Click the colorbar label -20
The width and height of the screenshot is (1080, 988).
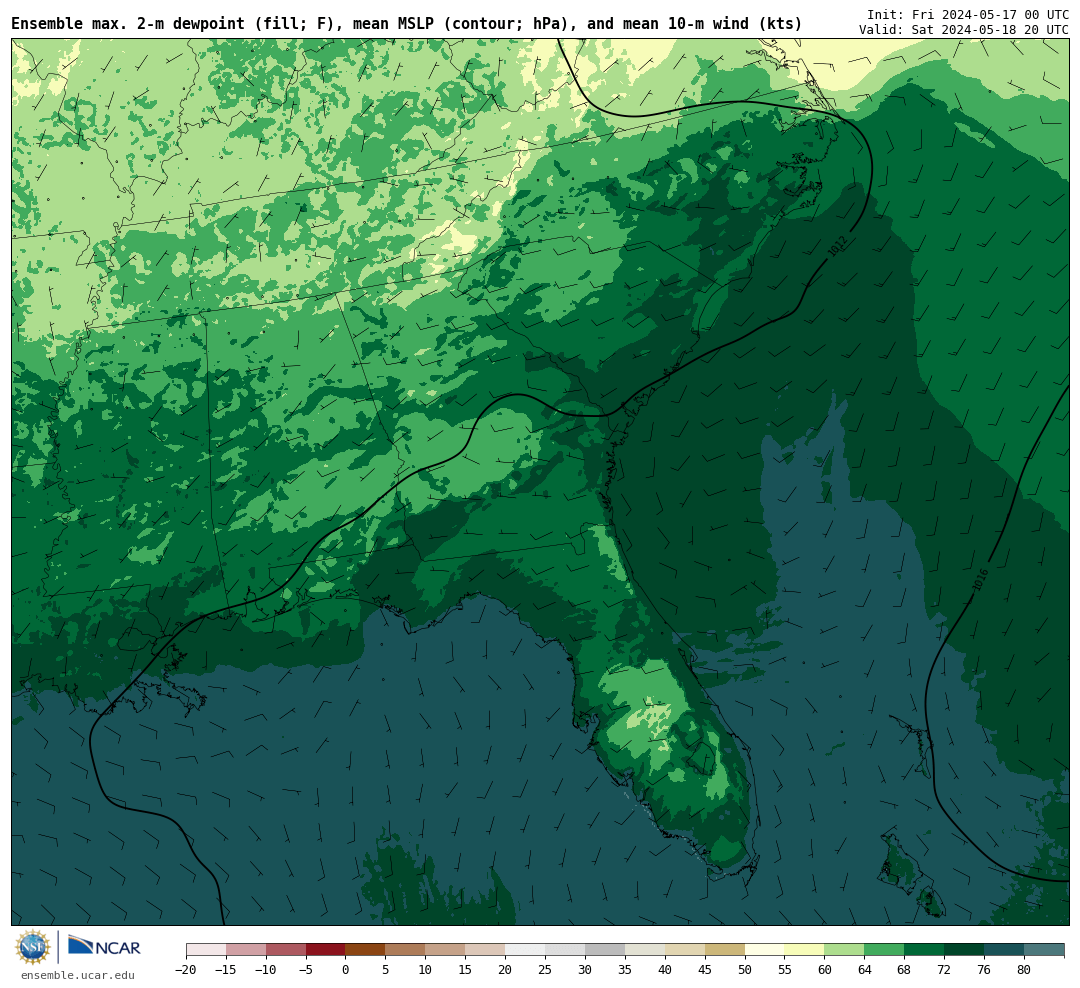[185, 969]
